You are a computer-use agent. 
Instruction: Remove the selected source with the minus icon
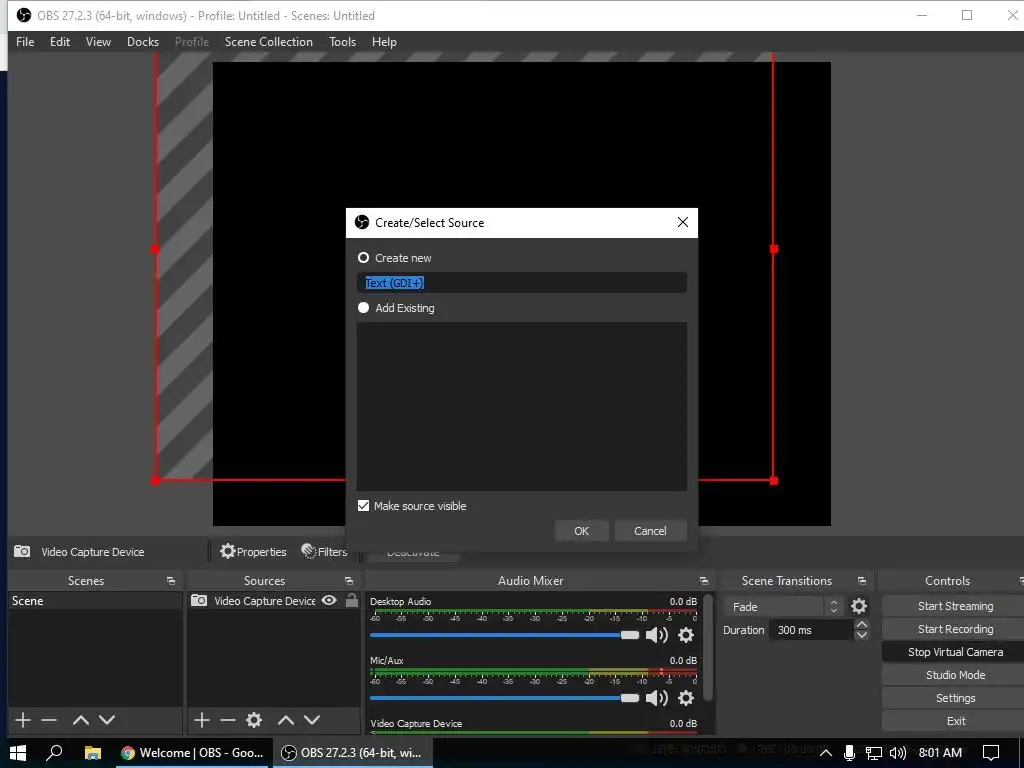(228, 720)
